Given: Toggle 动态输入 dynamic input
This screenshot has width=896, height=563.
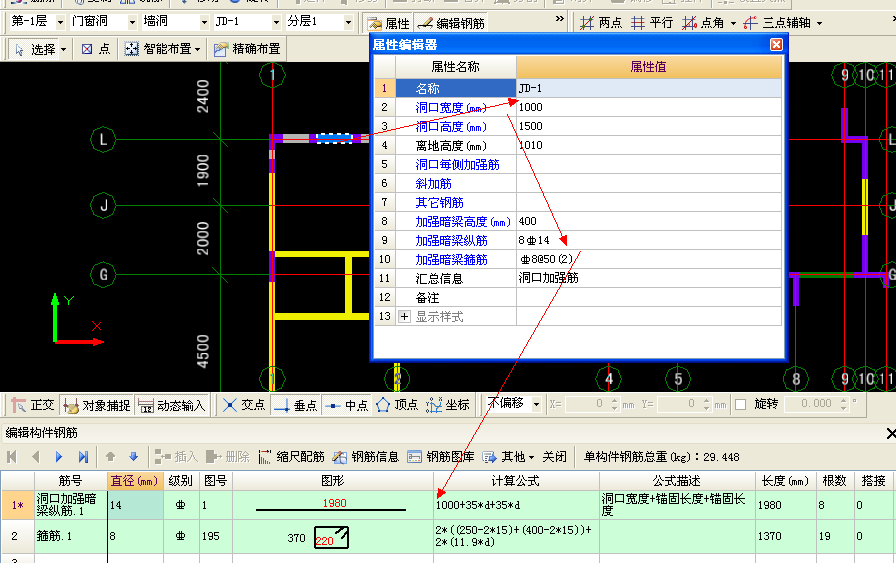Looking at the screenshot, I should pos(171,405).
